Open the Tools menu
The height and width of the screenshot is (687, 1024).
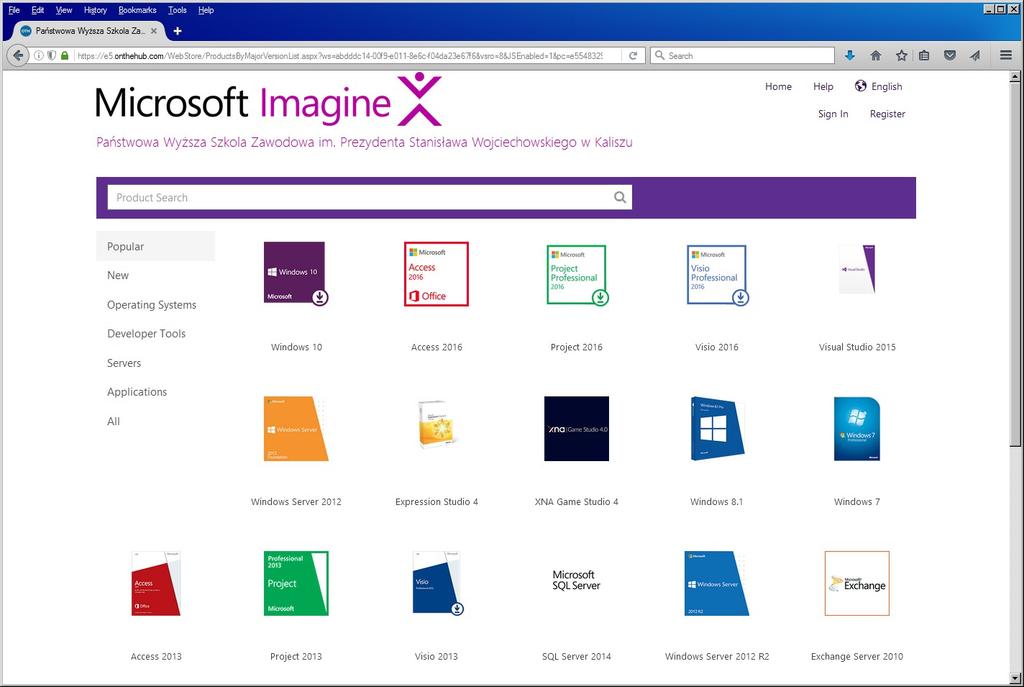pos(177,10)
